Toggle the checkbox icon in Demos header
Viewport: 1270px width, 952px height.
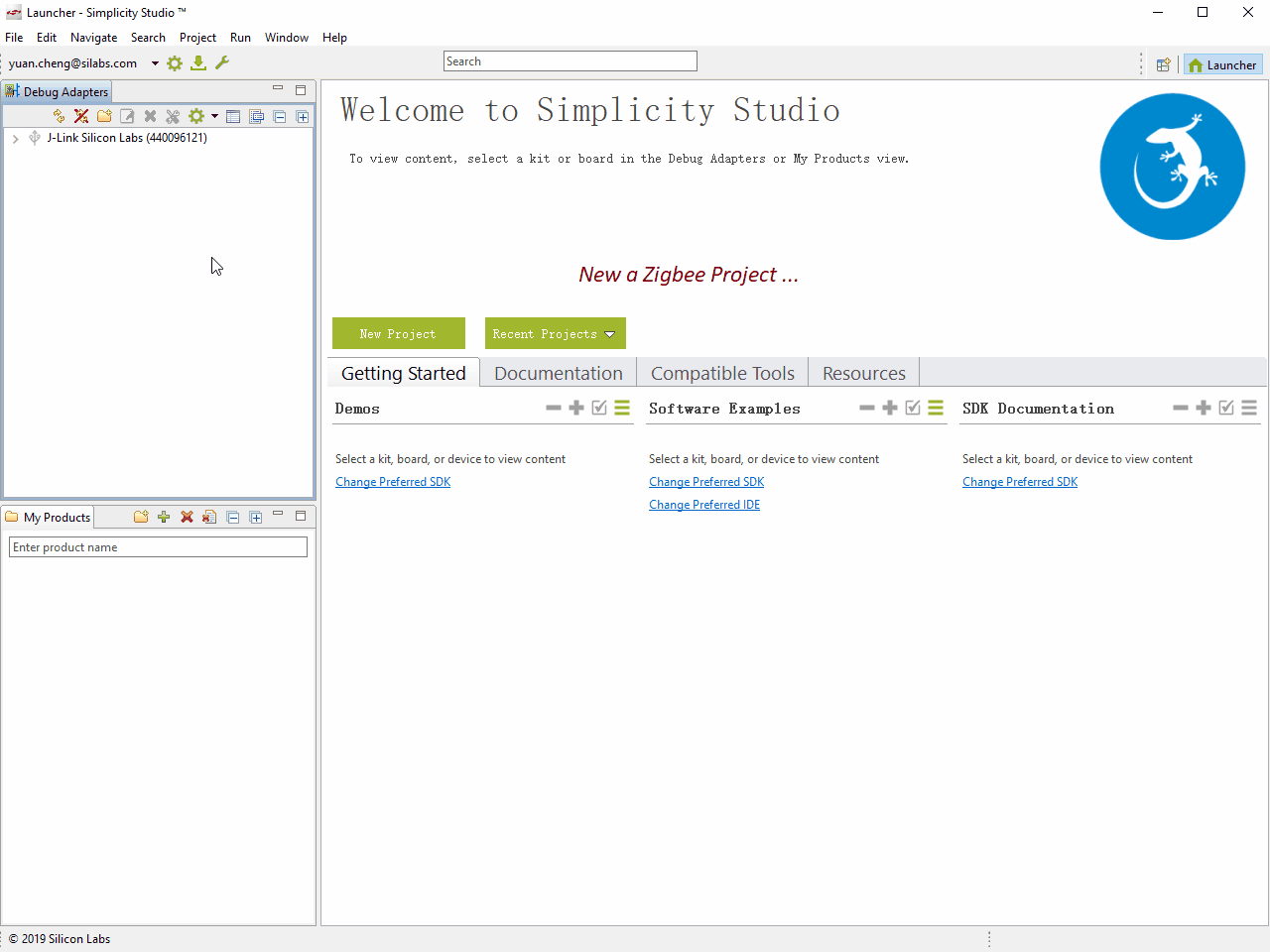point(599,408)
